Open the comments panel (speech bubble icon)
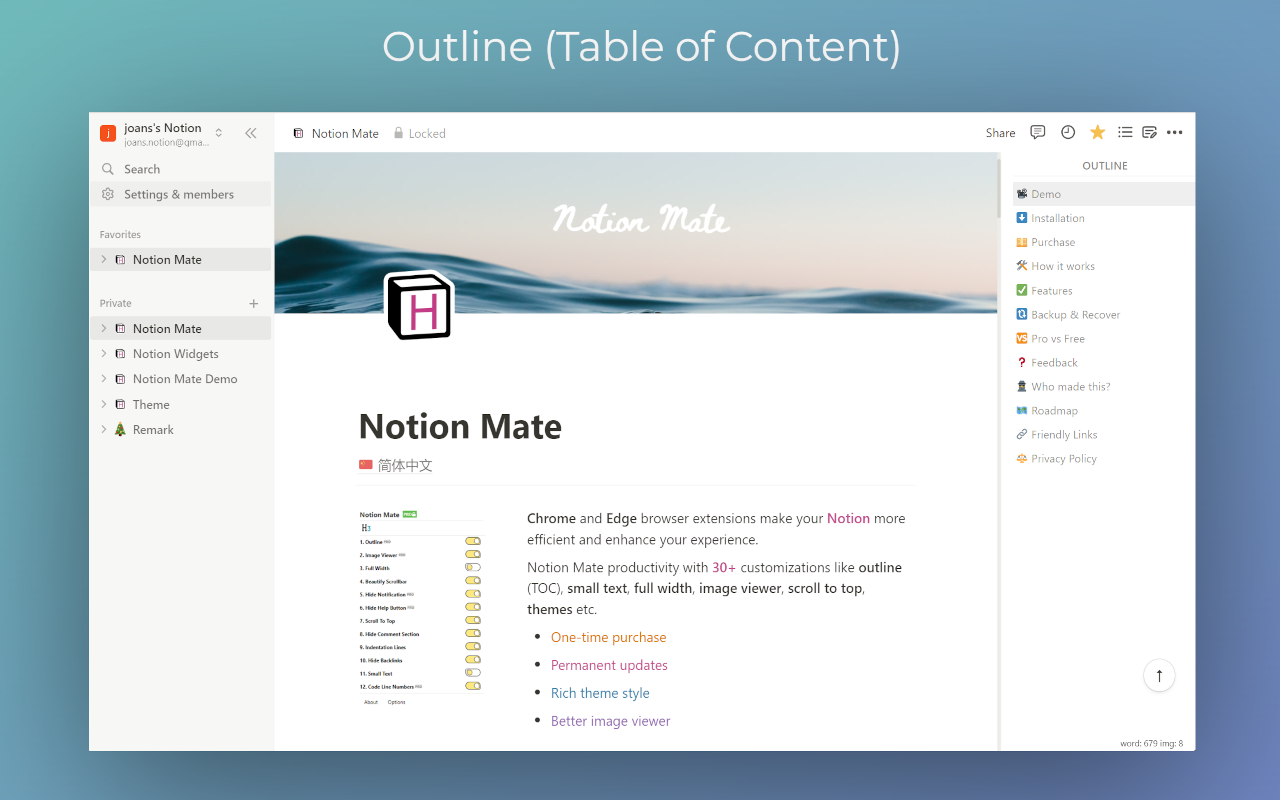Image resolution: width=1280 pixels, height=800 pixels. [1037, 132]
